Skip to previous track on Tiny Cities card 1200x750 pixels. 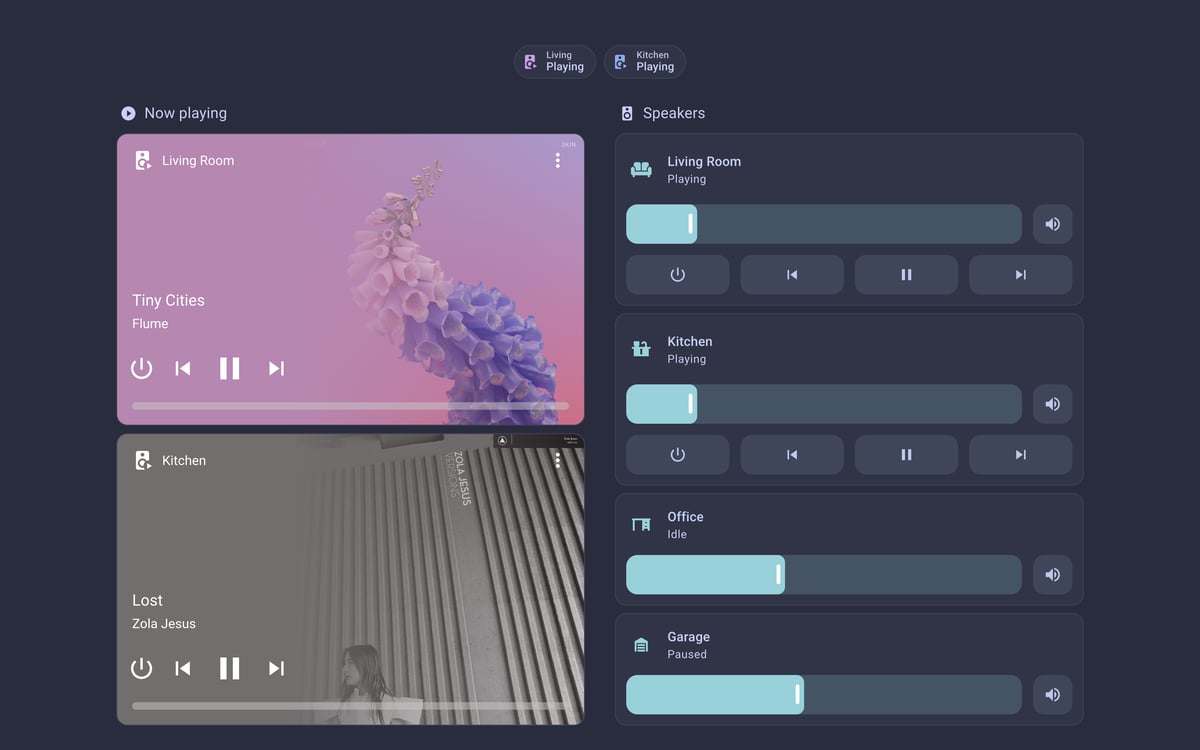[x=183, y=368]
